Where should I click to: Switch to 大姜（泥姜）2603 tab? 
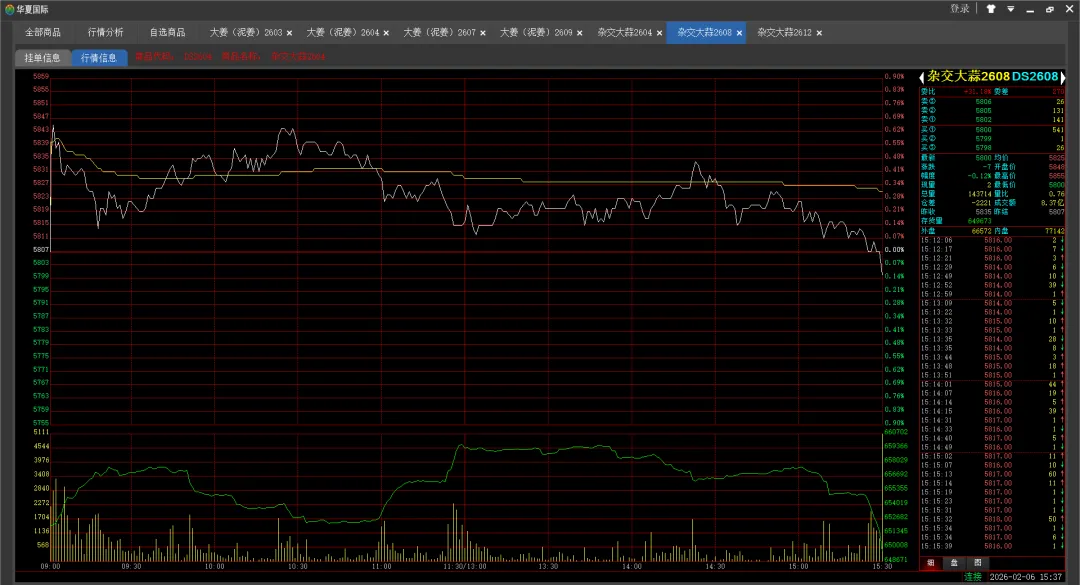[x=246, y=32]
